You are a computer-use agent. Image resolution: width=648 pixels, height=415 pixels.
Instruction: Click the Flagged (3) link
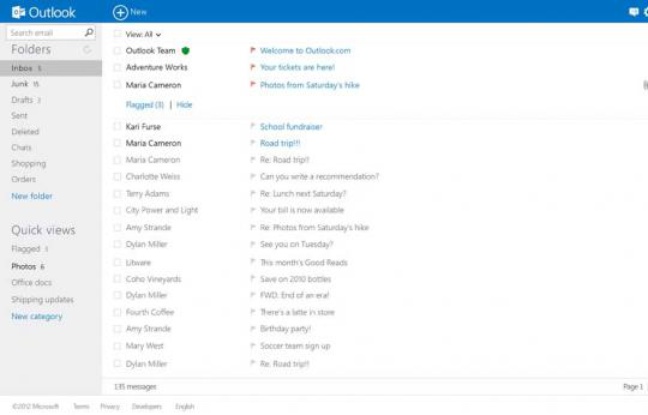[x=145, y=105]
